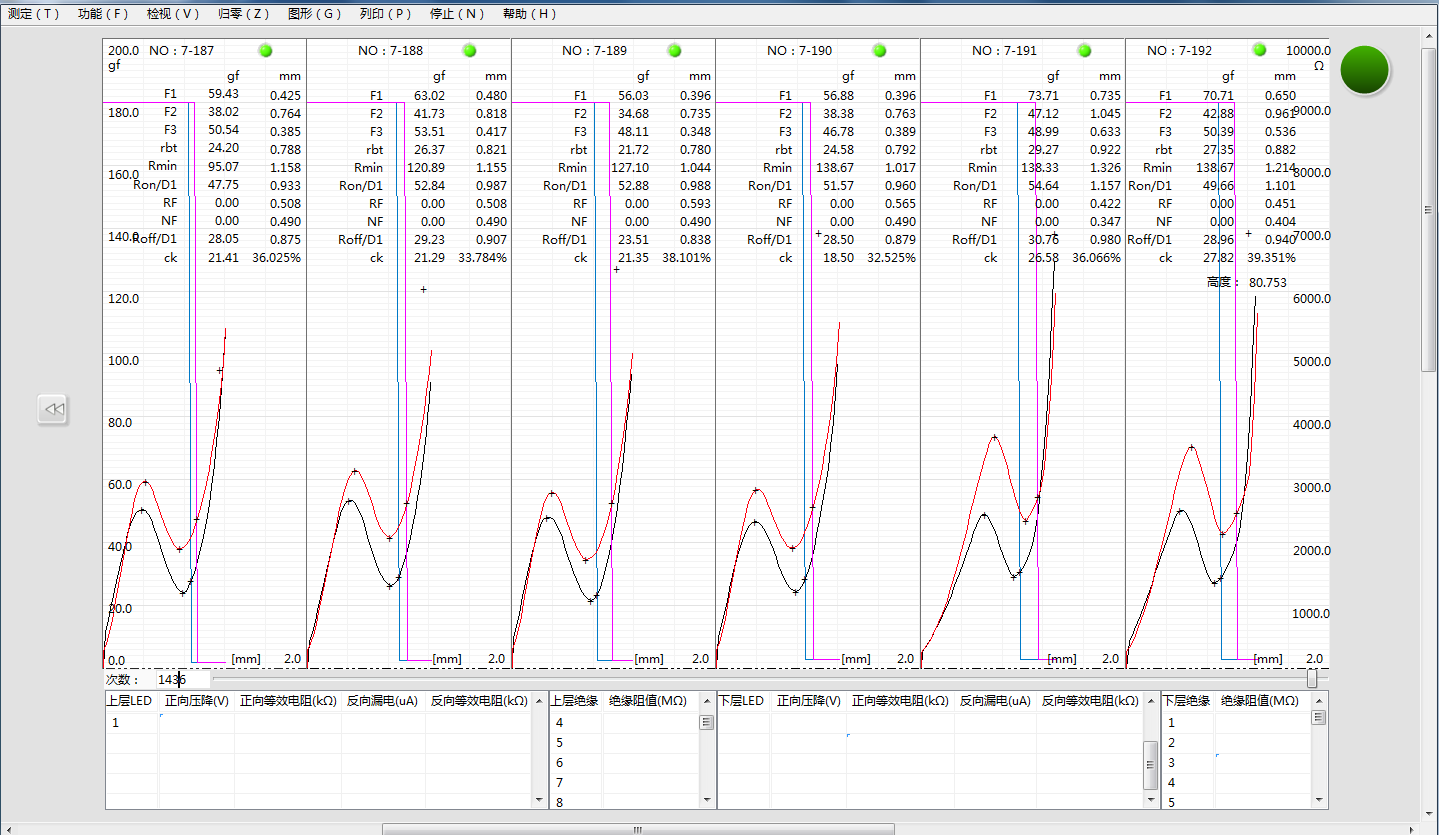Screen dimensions: 1439x835
Task: Click the 停止(N) menu item
Action: tap(457, 14)
